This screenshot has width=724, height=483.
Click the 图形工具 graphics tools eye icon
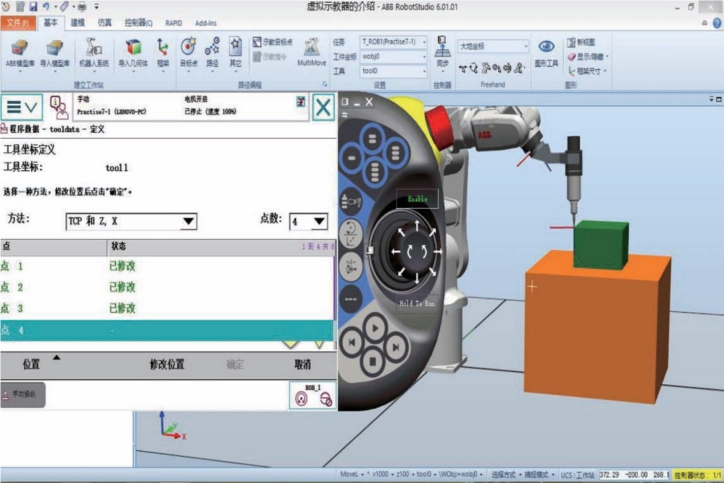[546, 52]
